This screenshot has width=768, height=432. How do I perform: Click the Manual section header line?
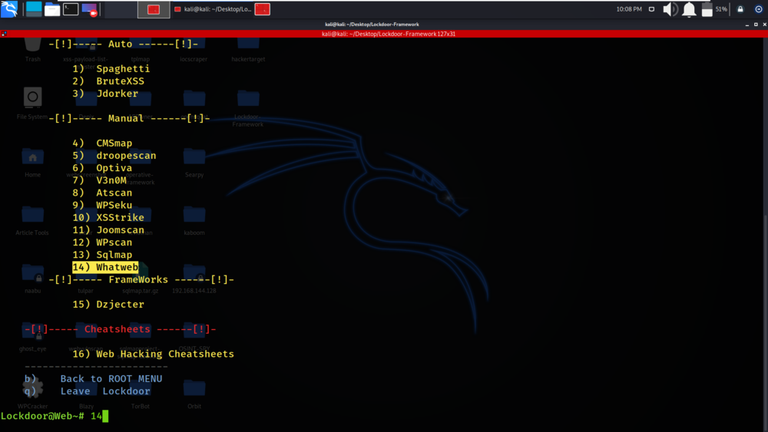129,119
